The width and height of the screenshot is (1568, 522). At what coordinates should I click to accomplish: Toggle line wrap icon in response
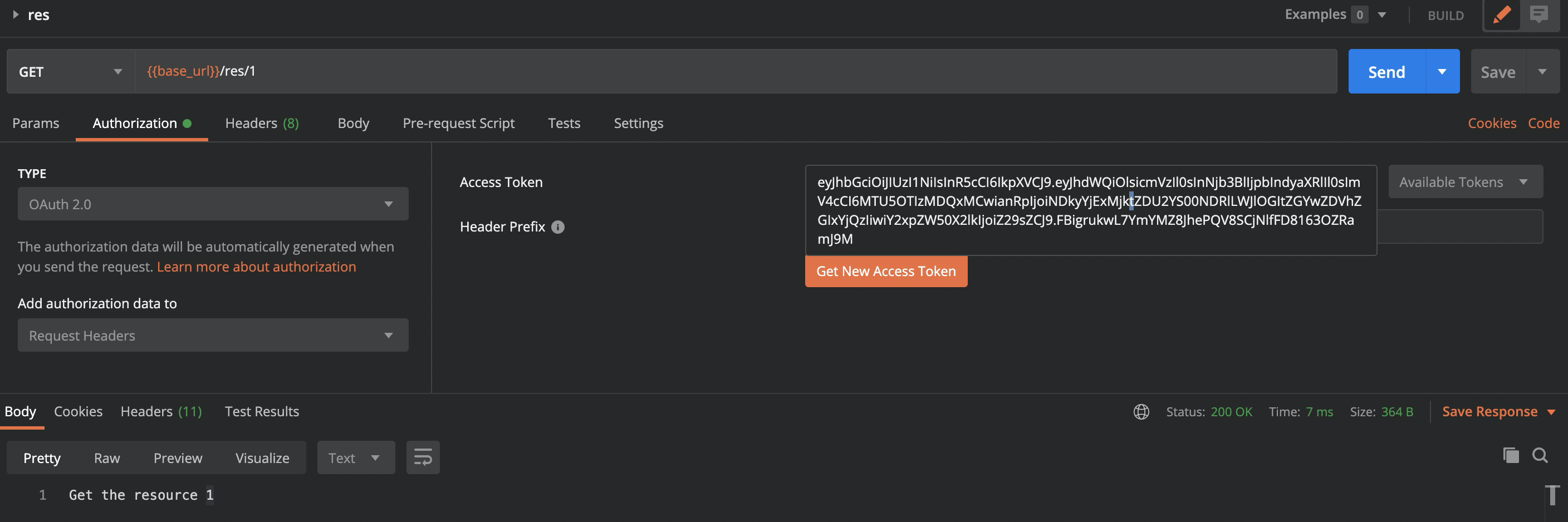point(423,457)
